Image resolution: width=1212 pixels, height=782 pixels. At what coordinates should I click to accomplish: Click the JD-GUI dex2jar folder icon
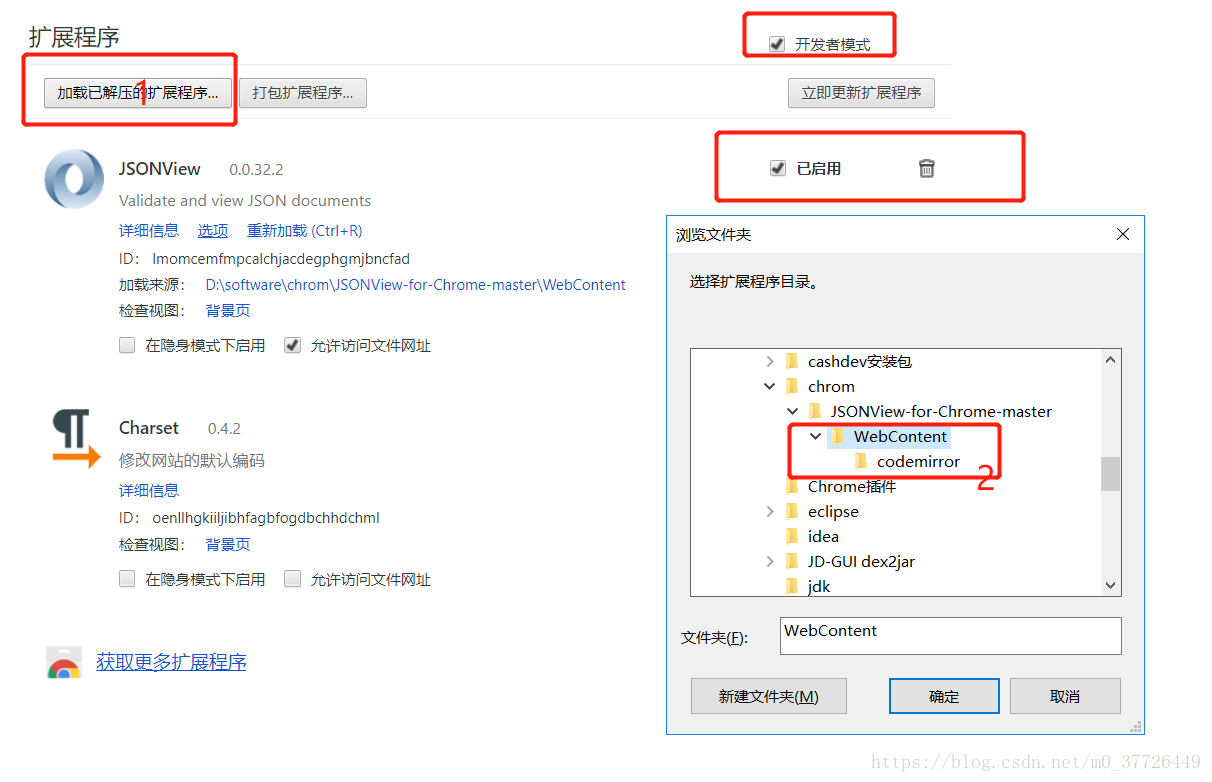point(792,561)
